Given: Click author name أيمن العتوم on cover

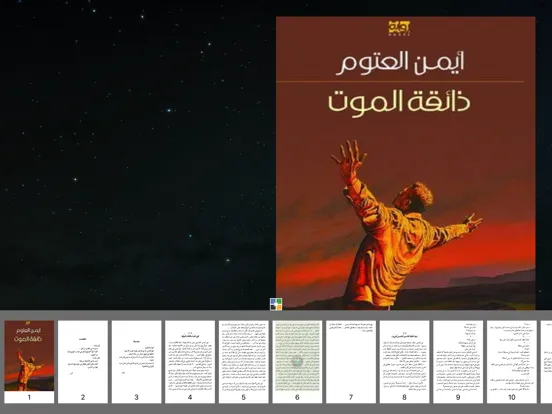Looking at the screenshot, I should (x=401, y=62).
